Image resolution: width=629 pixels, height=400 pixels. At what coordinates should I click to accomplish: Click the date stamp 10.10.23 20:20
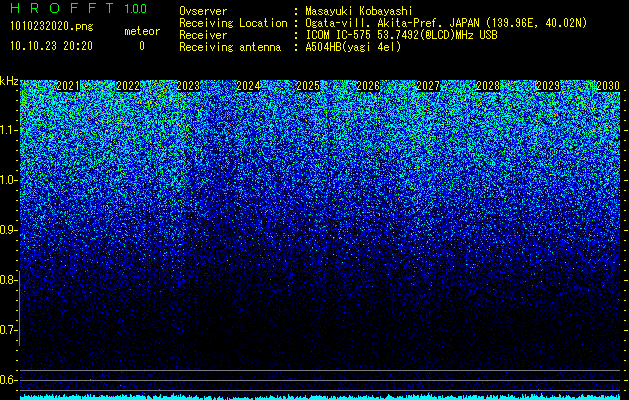(51, 46)
